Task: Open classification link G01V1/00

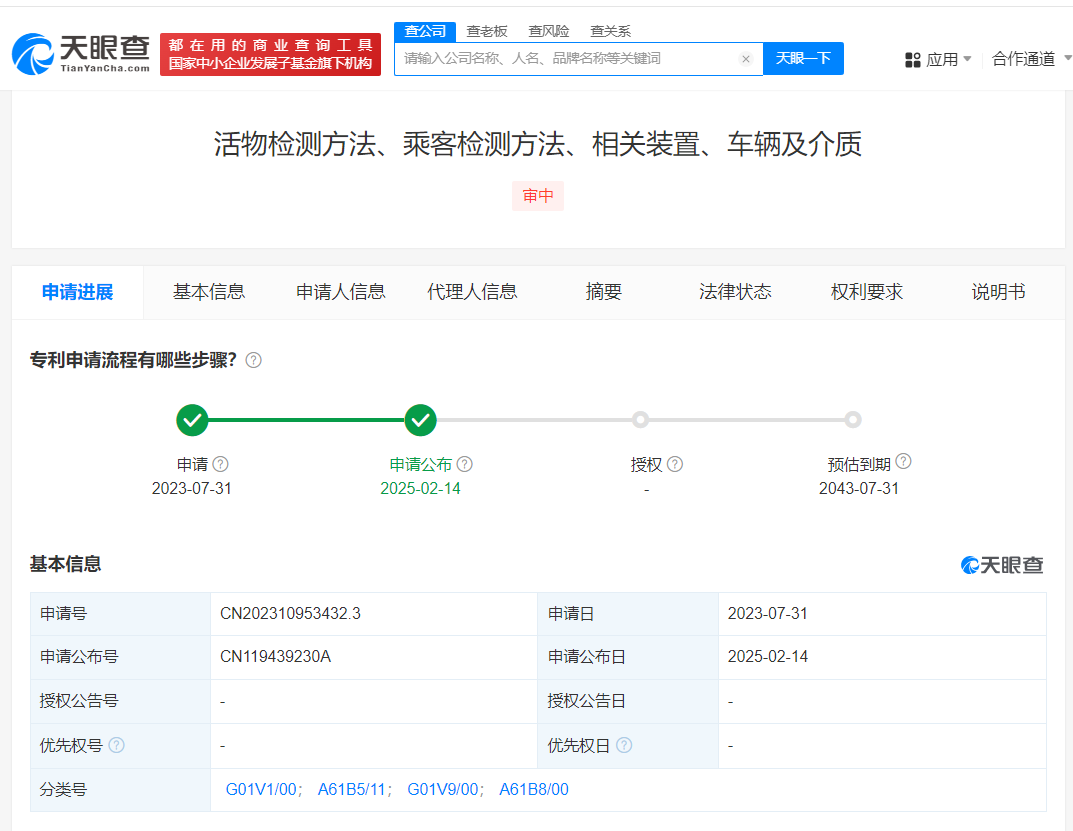Action: (262, 789)
